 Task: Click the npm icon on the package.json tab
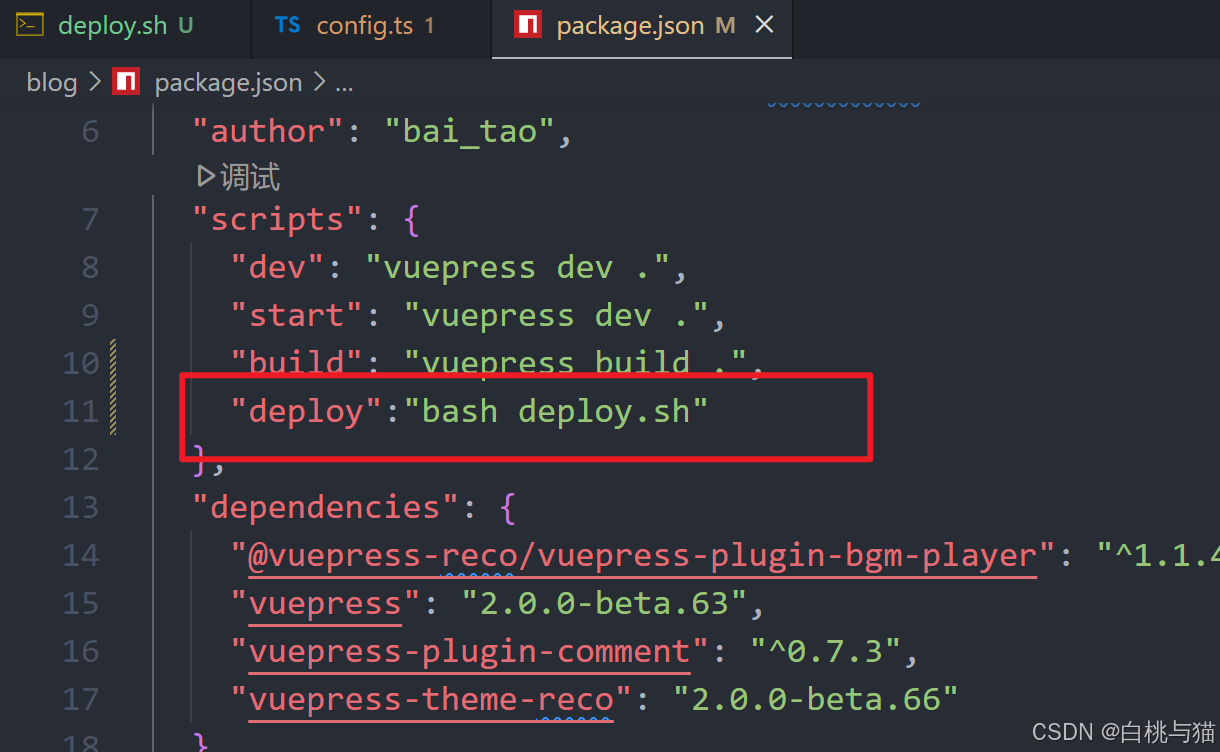[x=530, y=24]
